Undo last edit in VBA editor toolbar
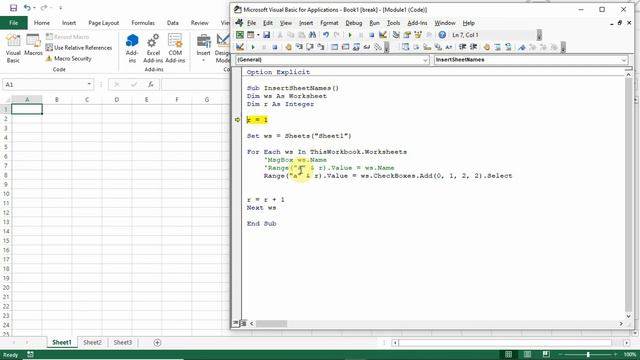The image size is (640, 360). pyautogui.click(x=326, y=35)
